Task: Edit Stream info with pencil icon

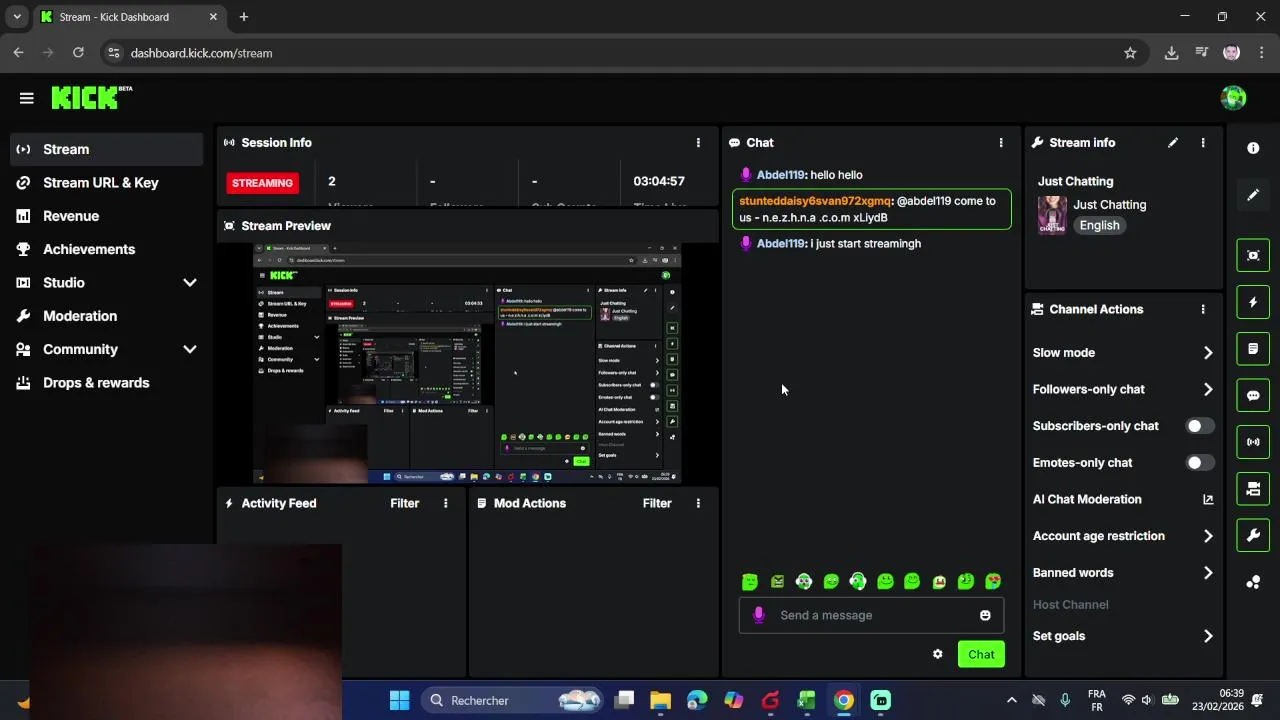Action: click(x=1173, y=143)
